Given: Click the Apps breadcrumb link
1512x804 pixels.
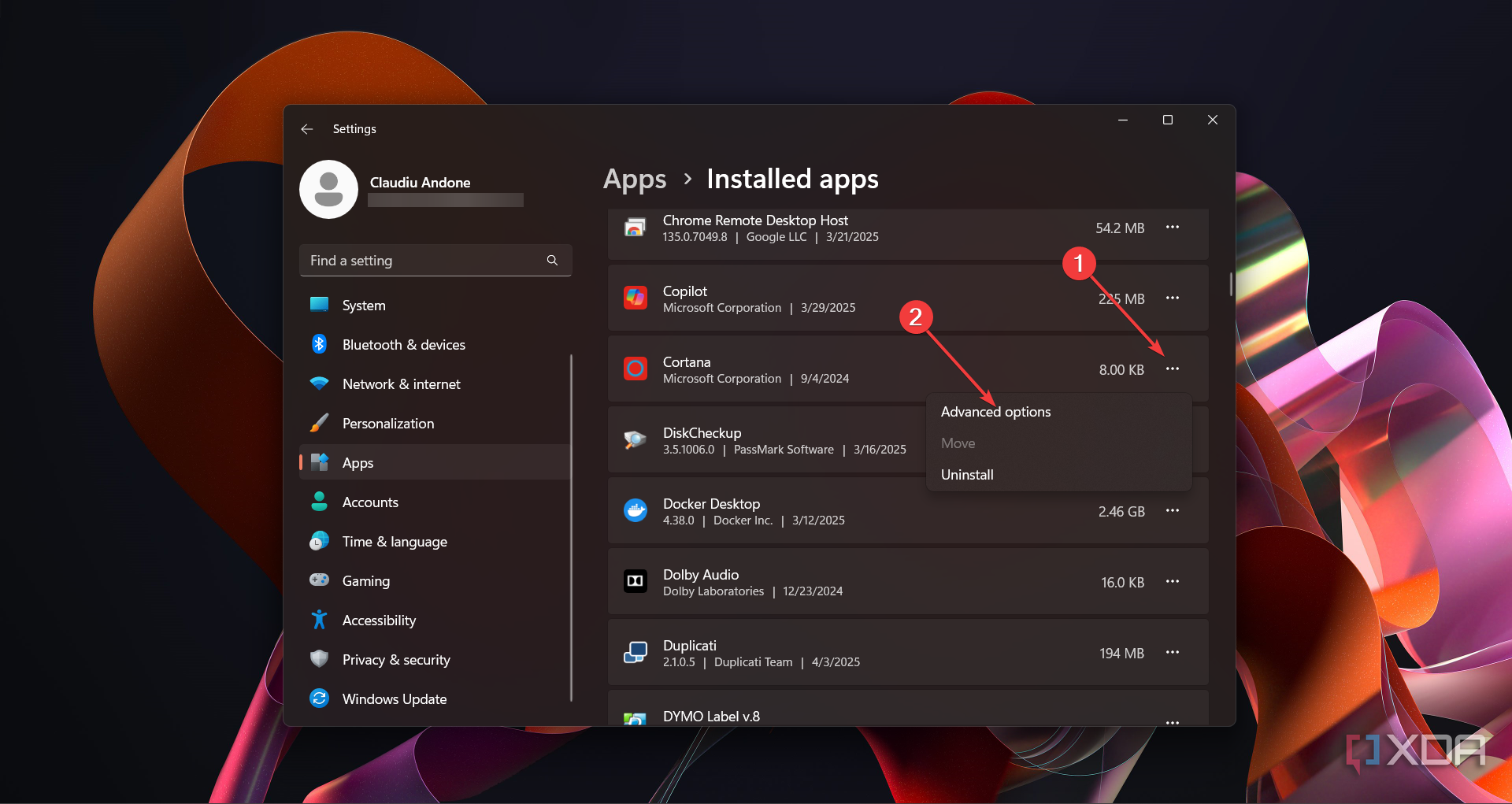Looking at the screenshot, I should (635, 180).
